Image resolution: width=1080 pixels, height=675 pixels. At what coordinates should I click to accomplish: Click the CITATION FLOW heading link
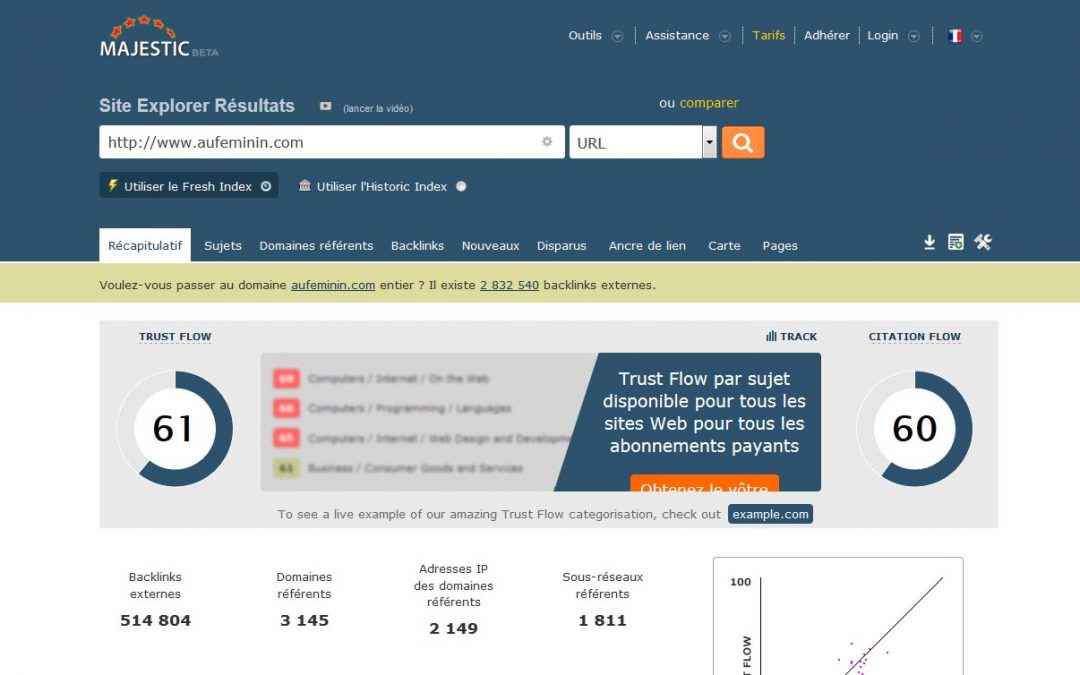click(x=914, y=337)
